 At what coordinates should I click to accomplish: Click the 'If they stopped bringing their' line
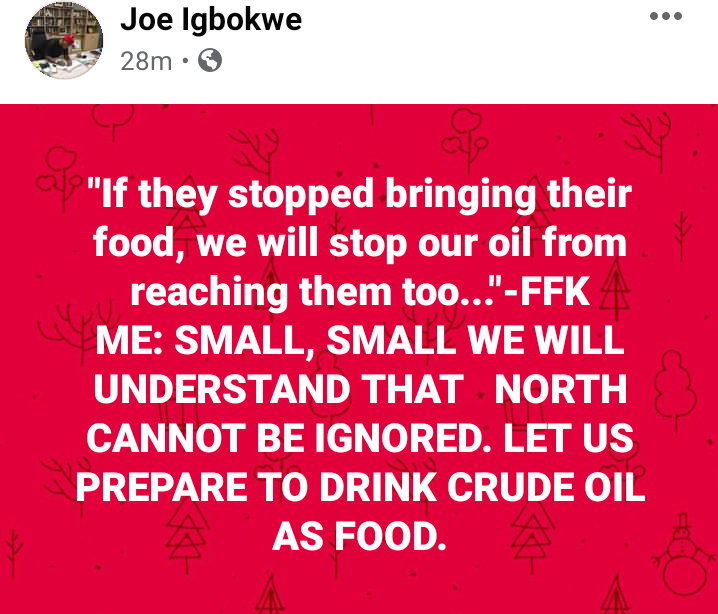(x=360, y=194)
